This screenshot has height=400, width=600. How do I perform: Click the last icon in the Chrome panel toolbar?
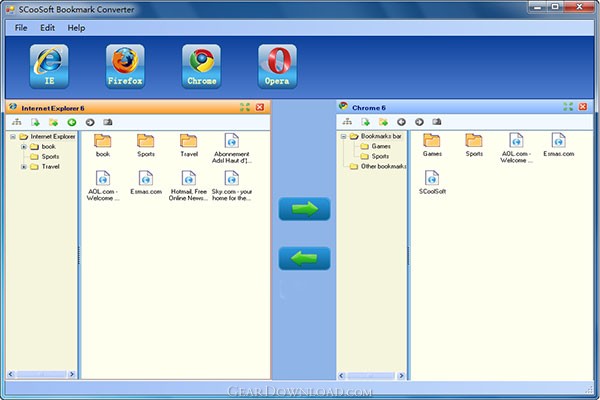point(437,122)
